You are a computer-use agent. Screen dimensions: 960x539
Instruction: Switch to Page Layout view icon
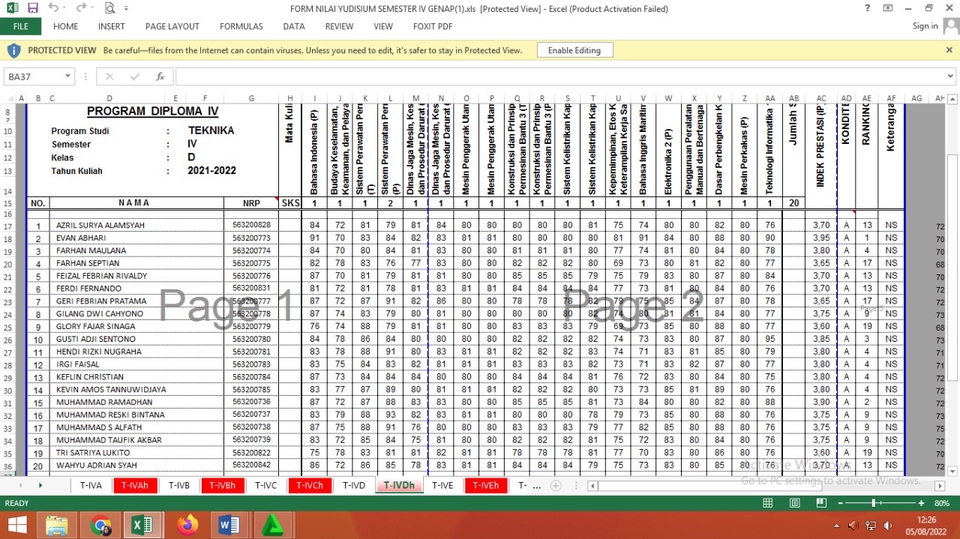(795, 503)
